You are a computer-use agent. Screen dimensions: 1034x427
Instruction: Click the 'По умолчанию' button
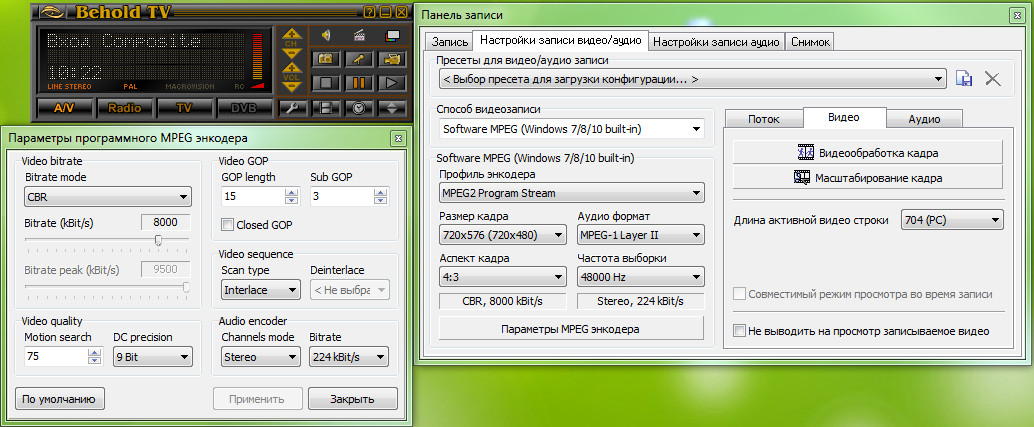[x=60, y=399]
